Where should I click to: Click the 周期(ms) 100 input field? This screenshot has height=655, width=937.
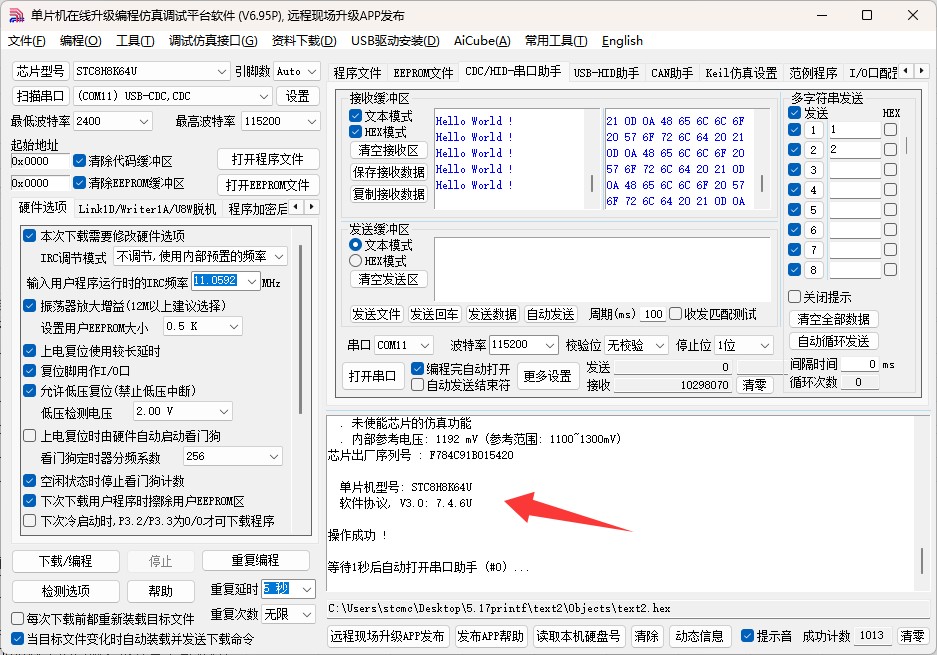click(x=653, y=314)
